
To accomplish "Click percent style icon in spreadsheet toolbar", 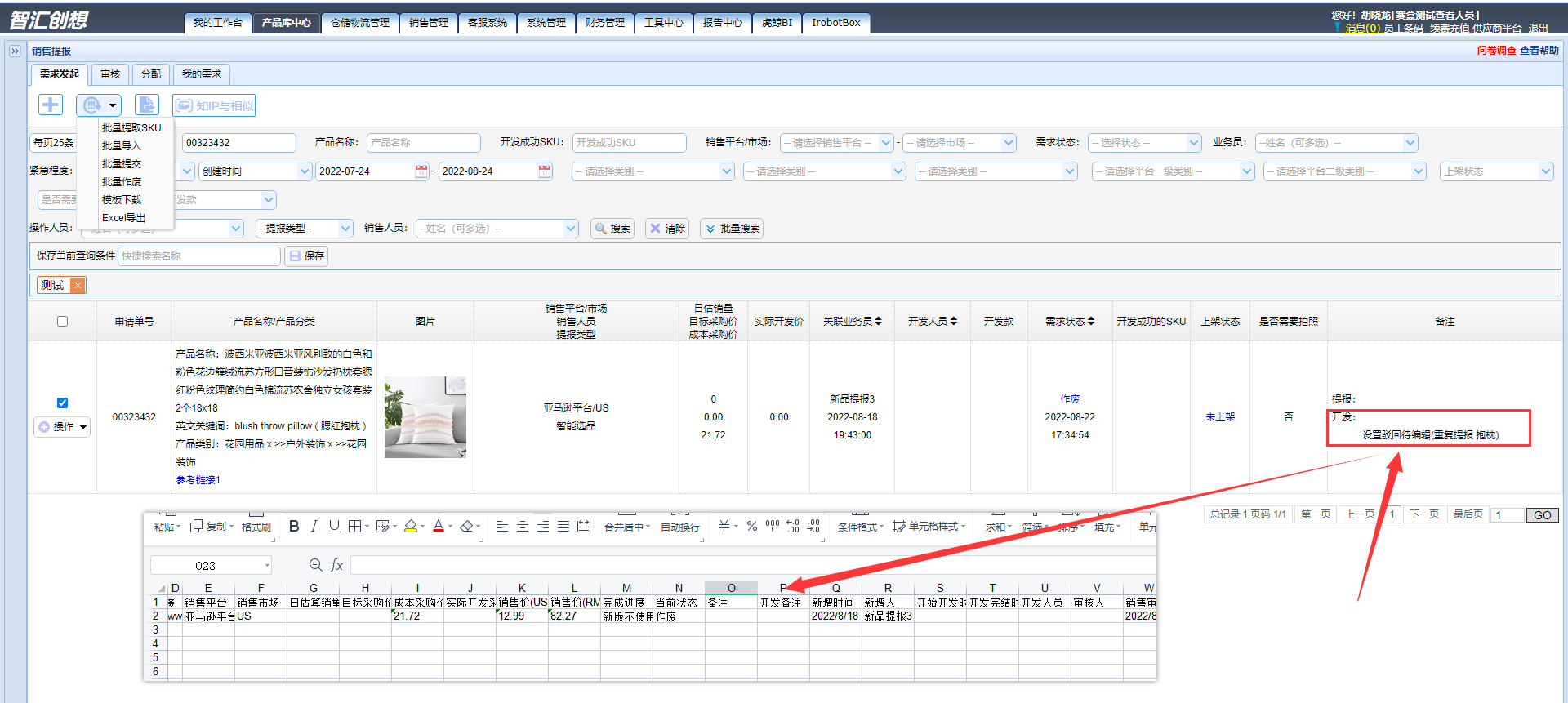I will 752,527.
